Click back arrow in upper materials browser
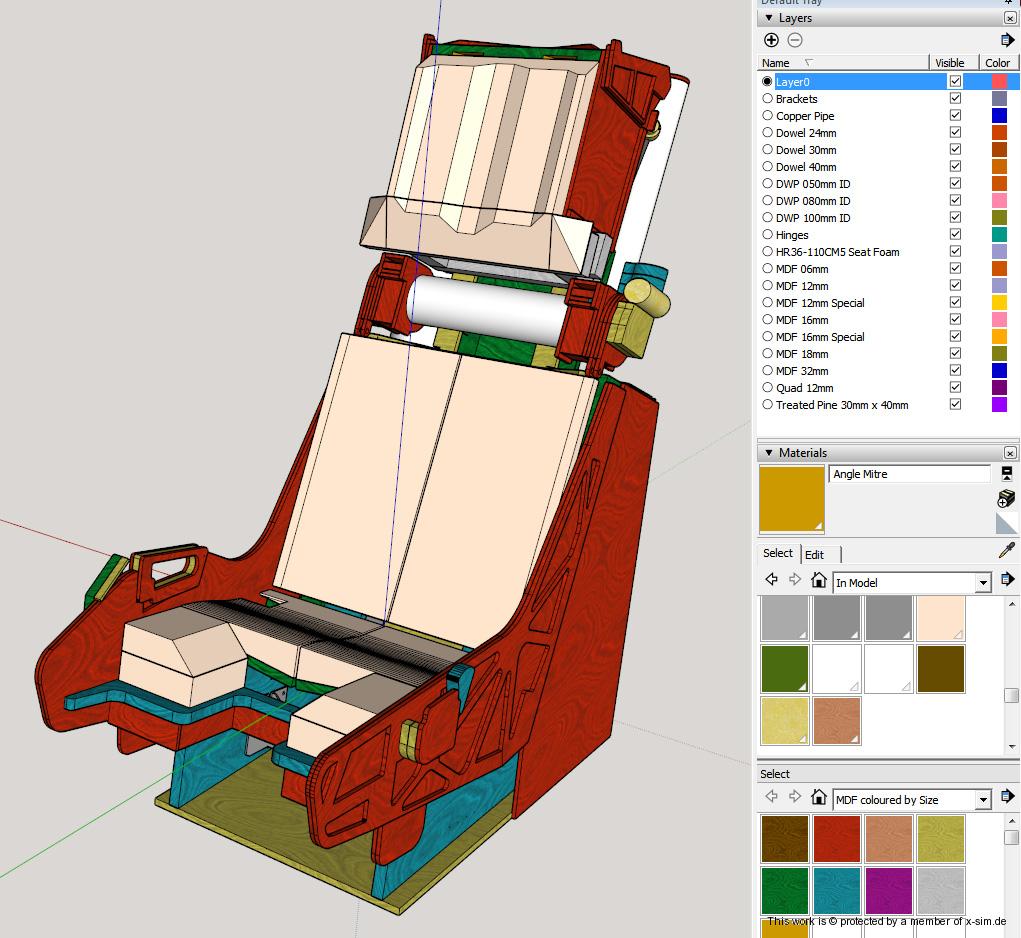This screenshot has height=938, width=1021. pos(771,580)
